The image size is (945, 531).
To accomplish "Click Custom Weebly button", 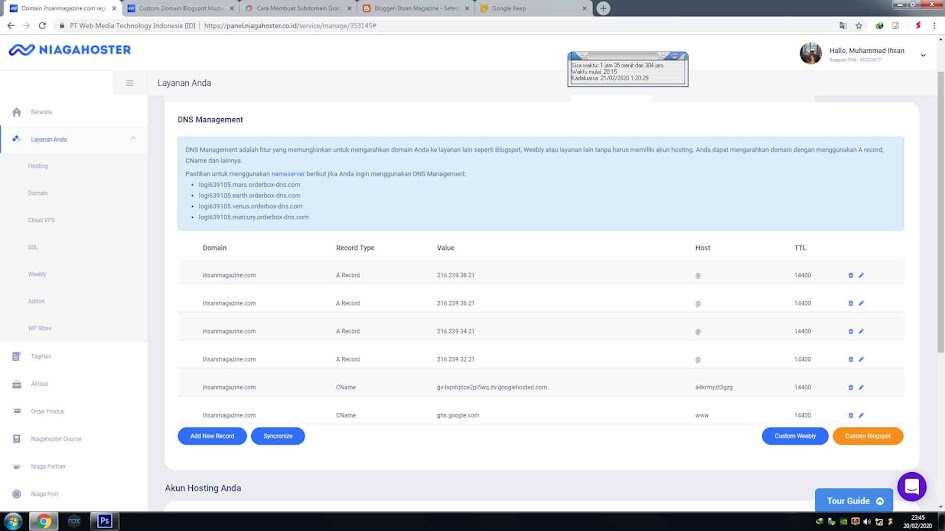I will coord(795,436).
